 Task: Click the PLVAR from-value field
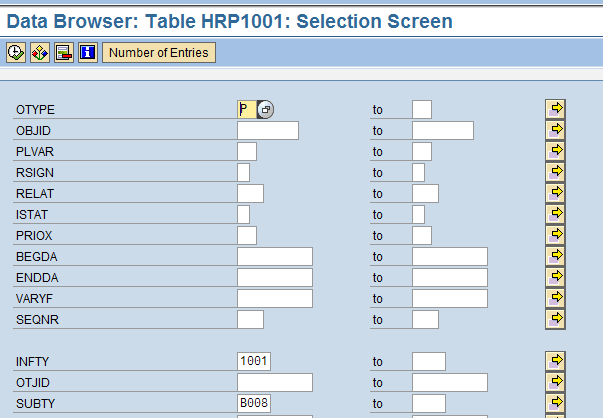[246, 152]
